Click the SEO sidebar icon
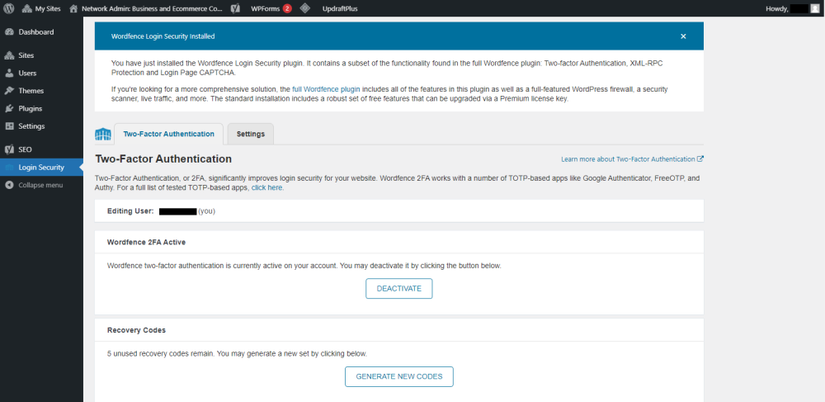Image resolution: width=825 pixels, height=402 pixels. [x=9, y=149]
